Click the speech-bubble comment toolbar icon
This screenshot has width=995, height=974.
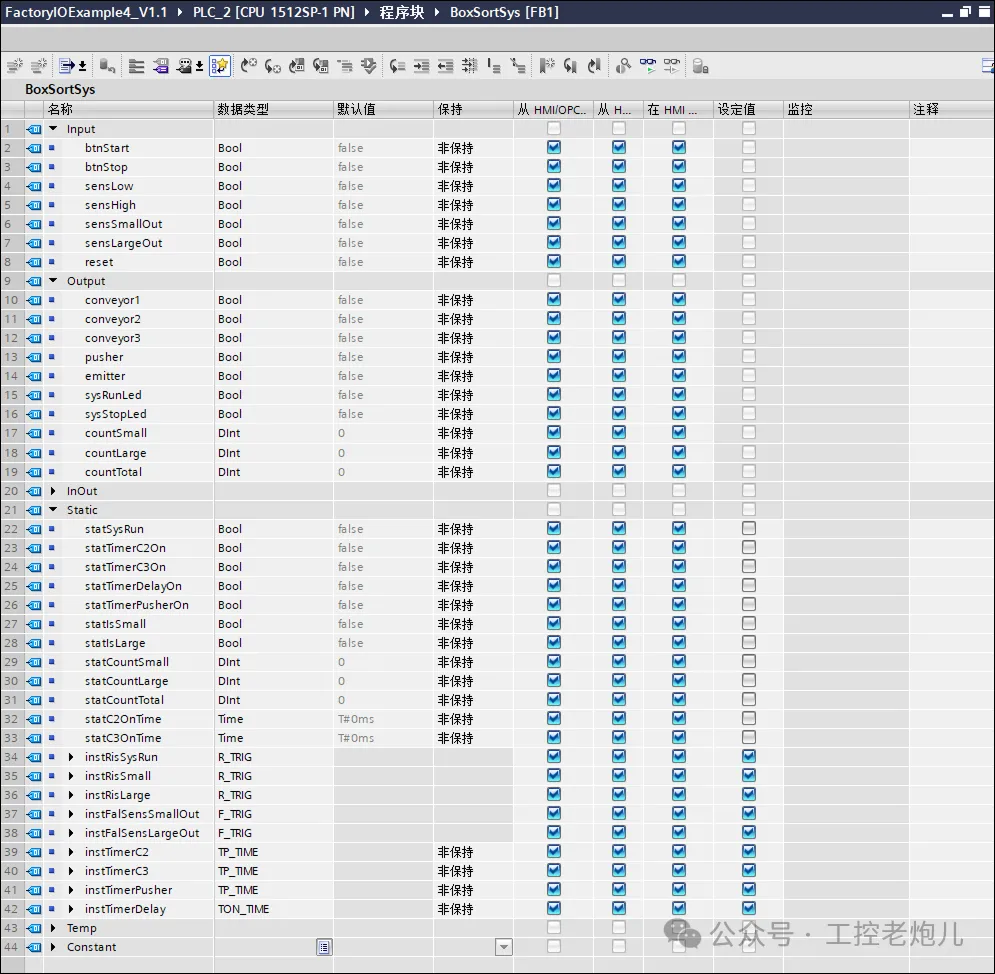click(x=185, y=65)
